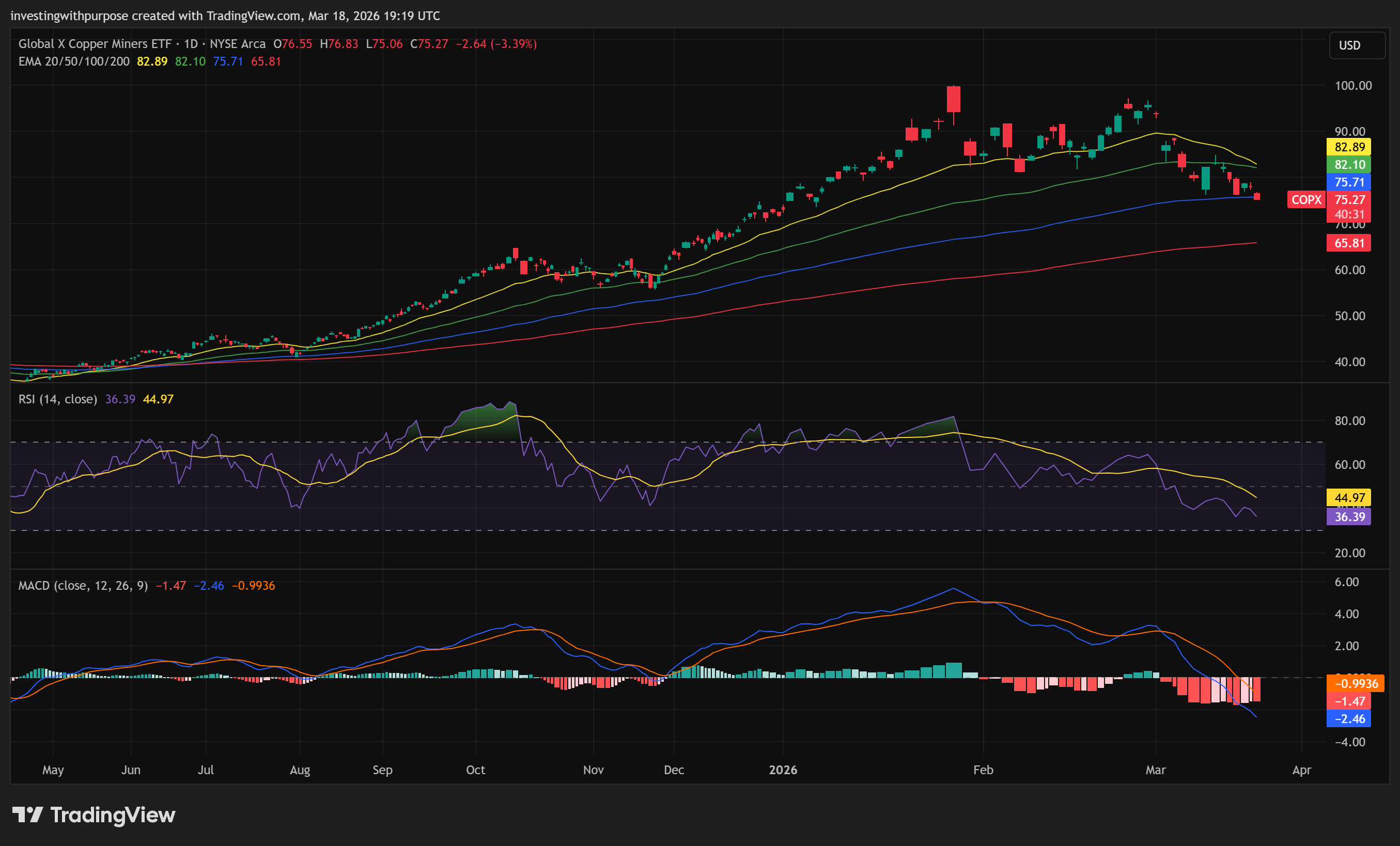The width and height of the screenshot is (1400, 846).
Task: Select the orange -0.9936 MACD signal label
Action: [1356, 683]
